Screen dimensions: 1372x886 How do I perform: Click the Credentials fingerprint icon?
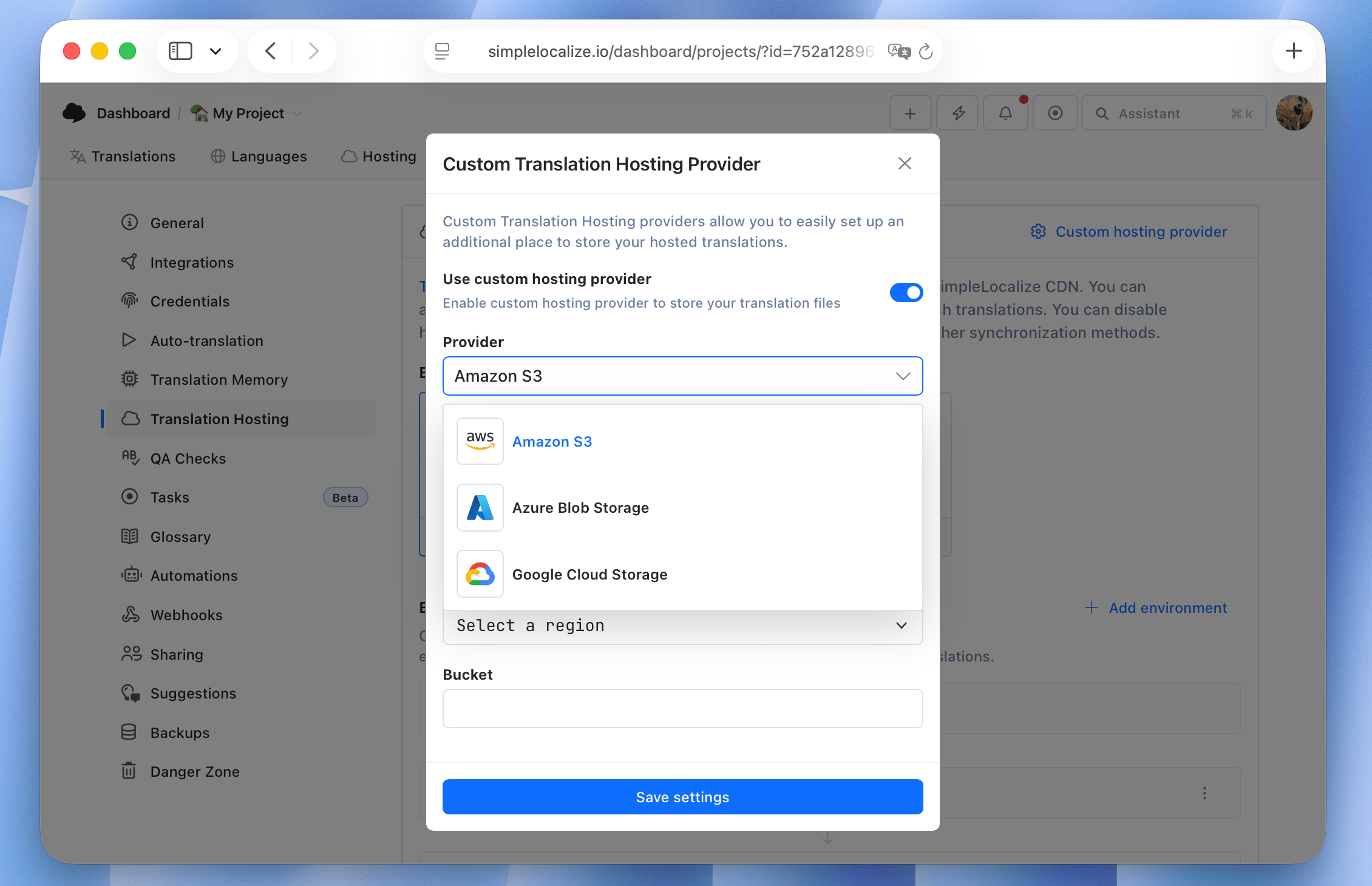(129, 300)
